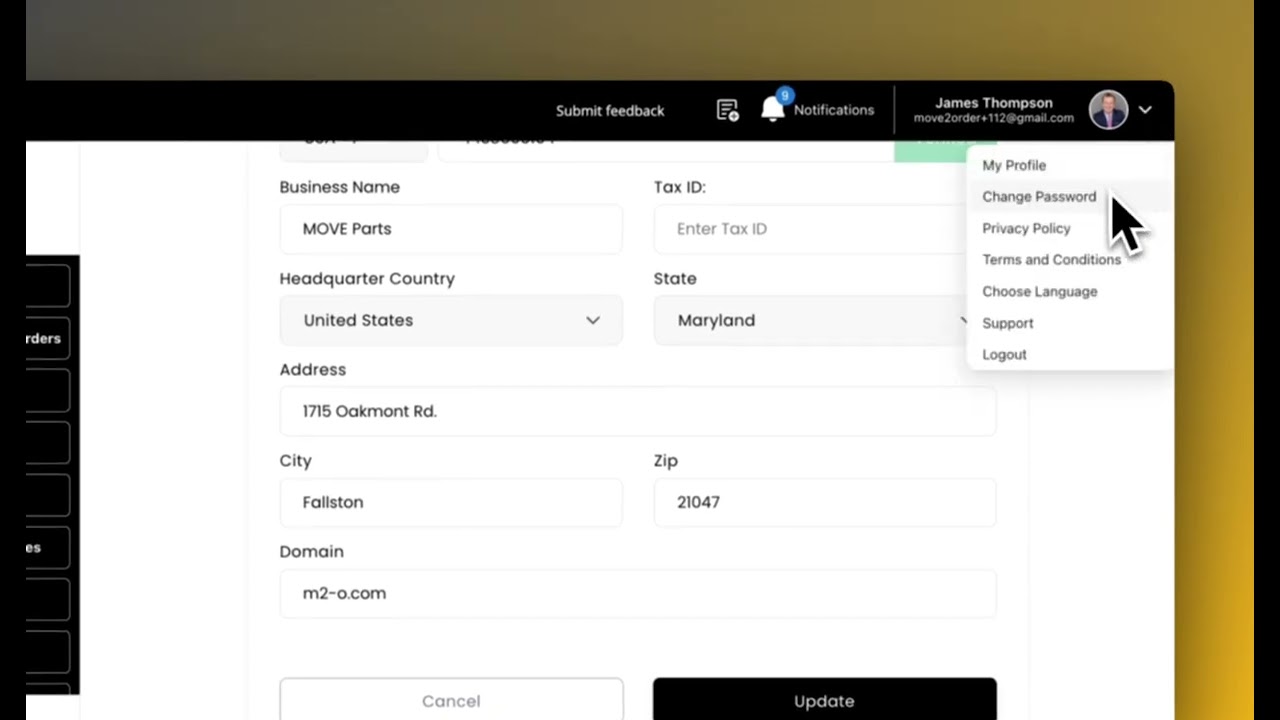Open the State dropdown showing Maryland
Image resolution: width=1280 pixels, height=720 pixels.
[x=810, y=321]
